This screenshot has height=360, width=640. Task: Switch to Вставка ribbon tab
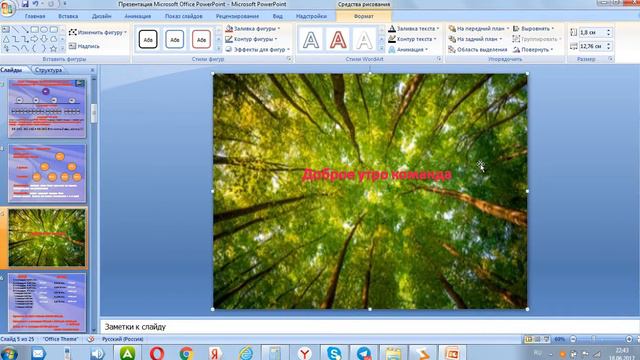(x=68, y=16)
